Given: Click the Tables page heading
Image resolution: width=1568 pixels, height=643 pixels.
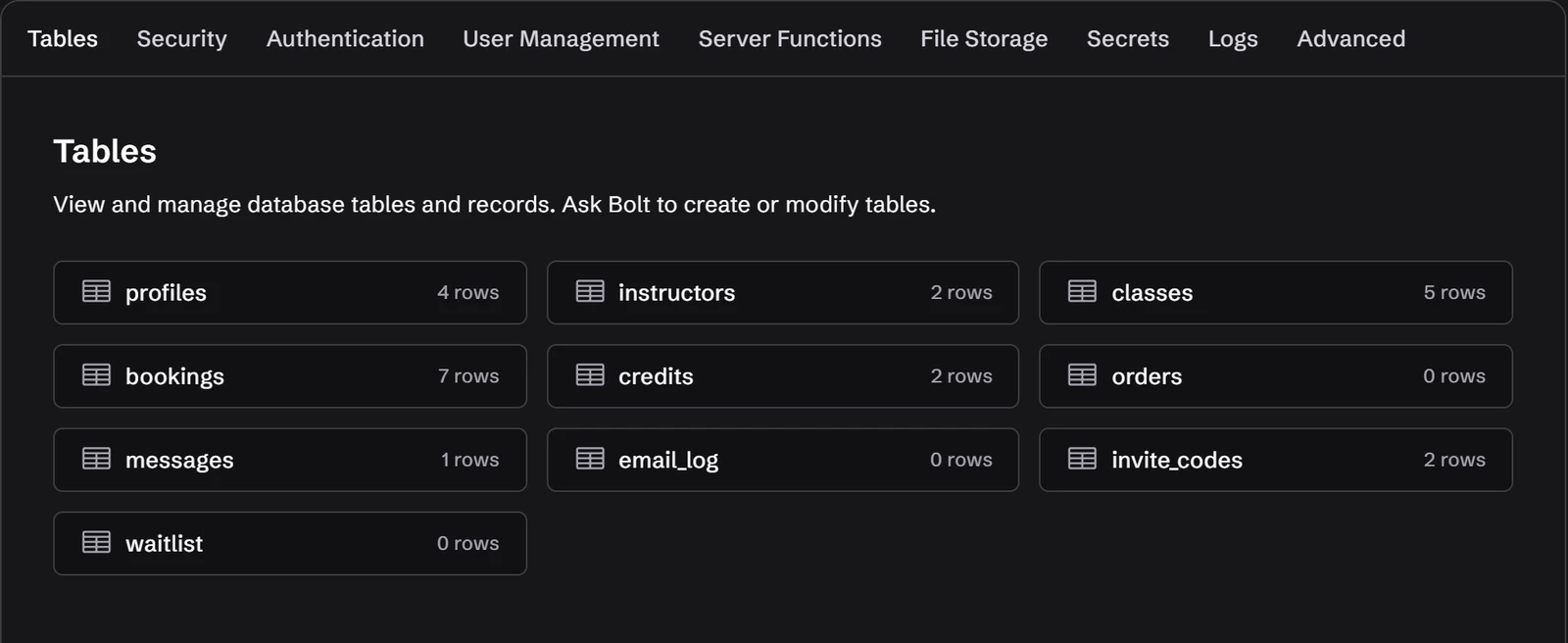Looking at the screenshot, I should (x=105, y=151).
